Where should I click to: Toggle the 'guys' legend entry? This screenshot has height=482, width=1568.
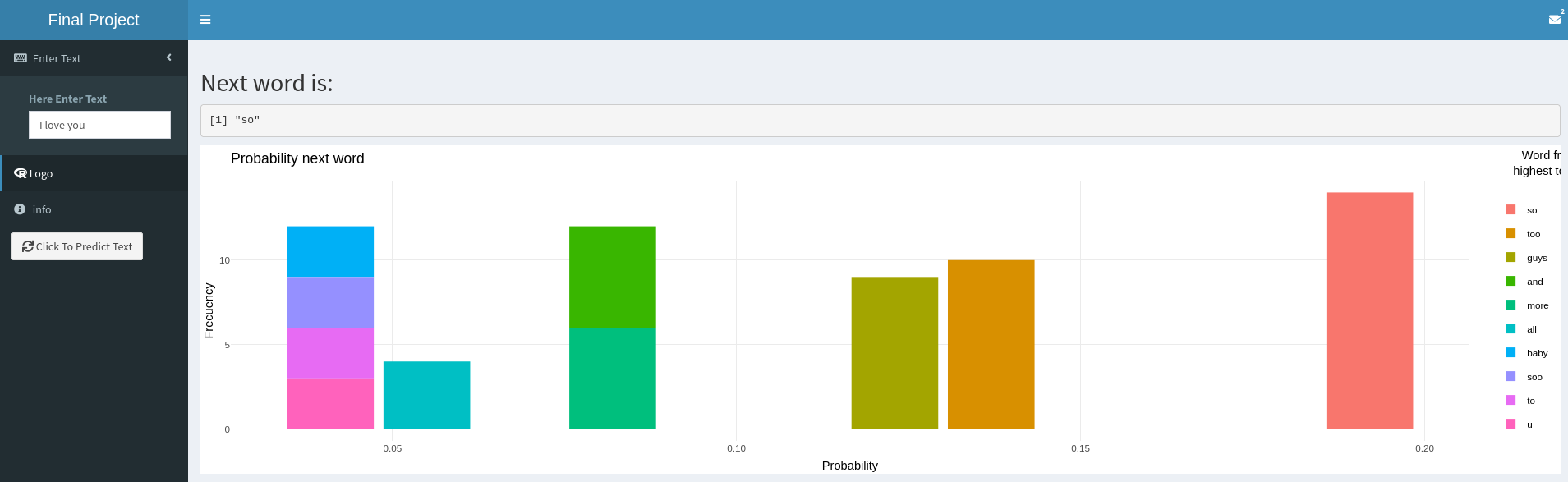pyautogui.click(x=1536, y=258)
